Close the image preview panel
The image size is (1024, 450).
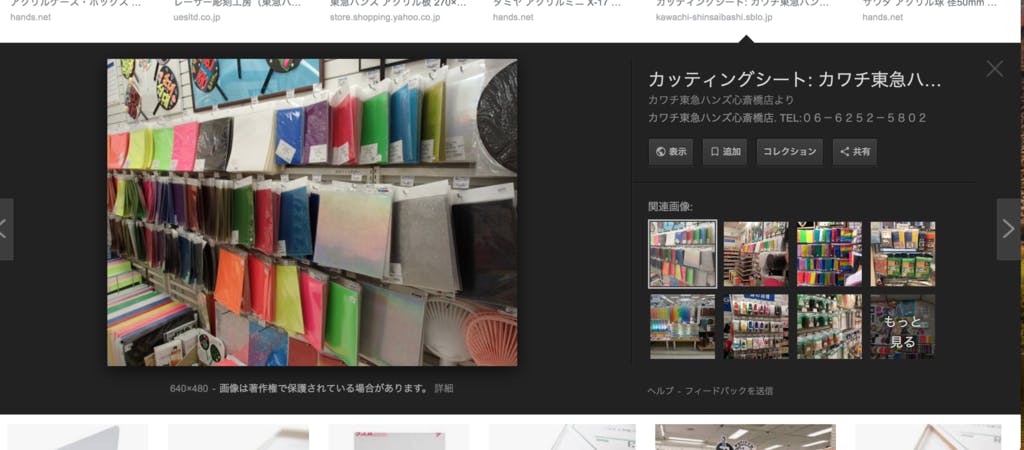pos(995,69)
